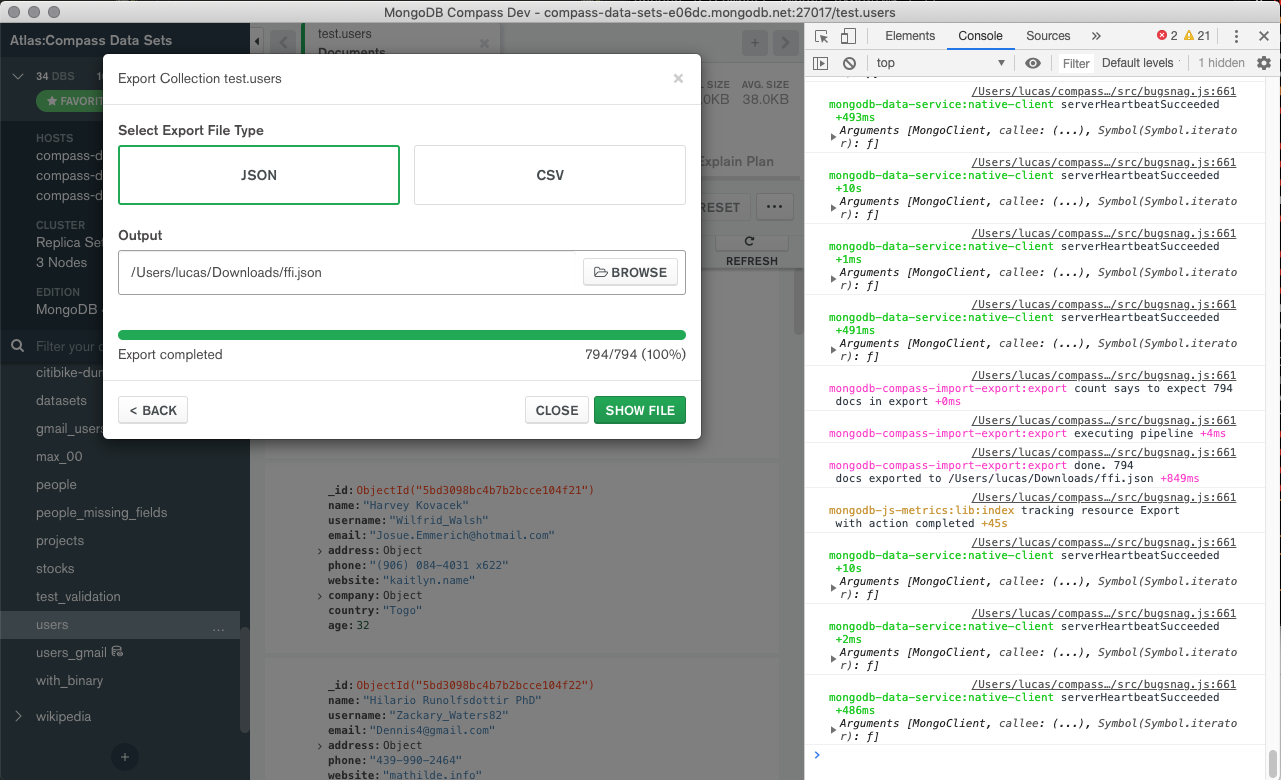The height and width of the screenshot is (780, 1281).
Task: Select the datasets collection
Action: pos(61,401)
